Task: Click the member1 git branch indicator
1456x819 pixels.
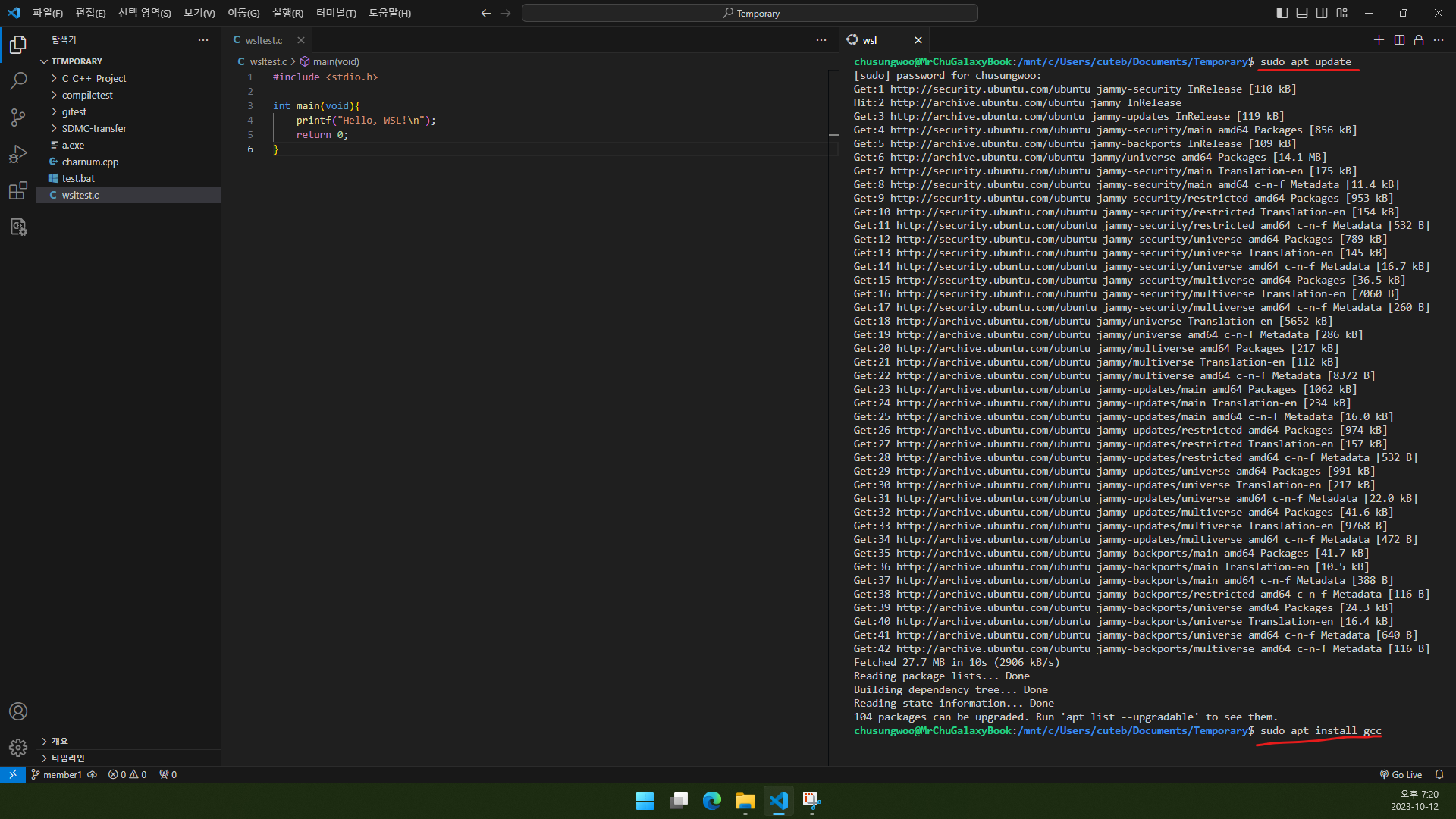Action: click(x=56, y=774)
